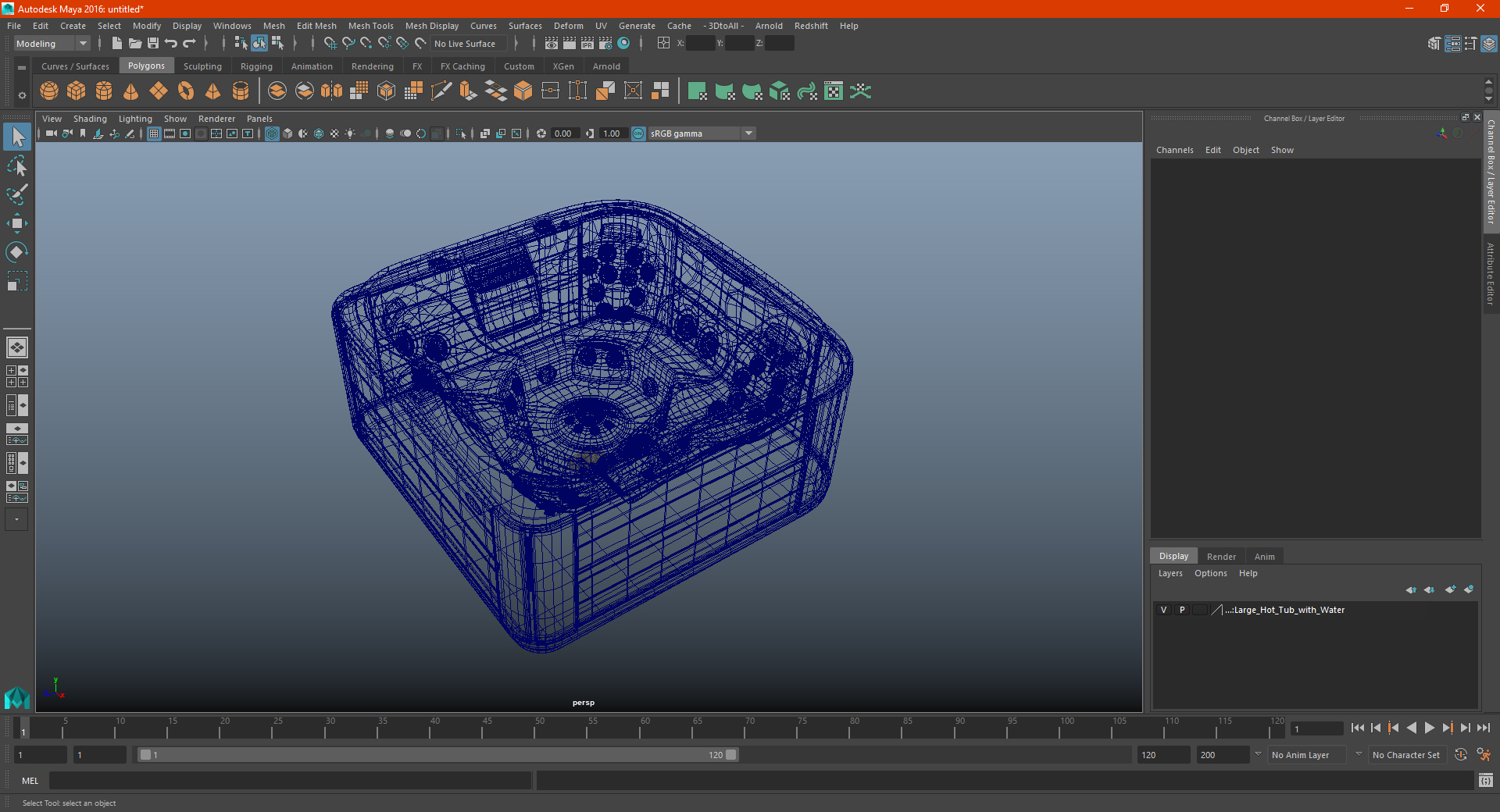Open the shelf options gear menu

[22, 95]
